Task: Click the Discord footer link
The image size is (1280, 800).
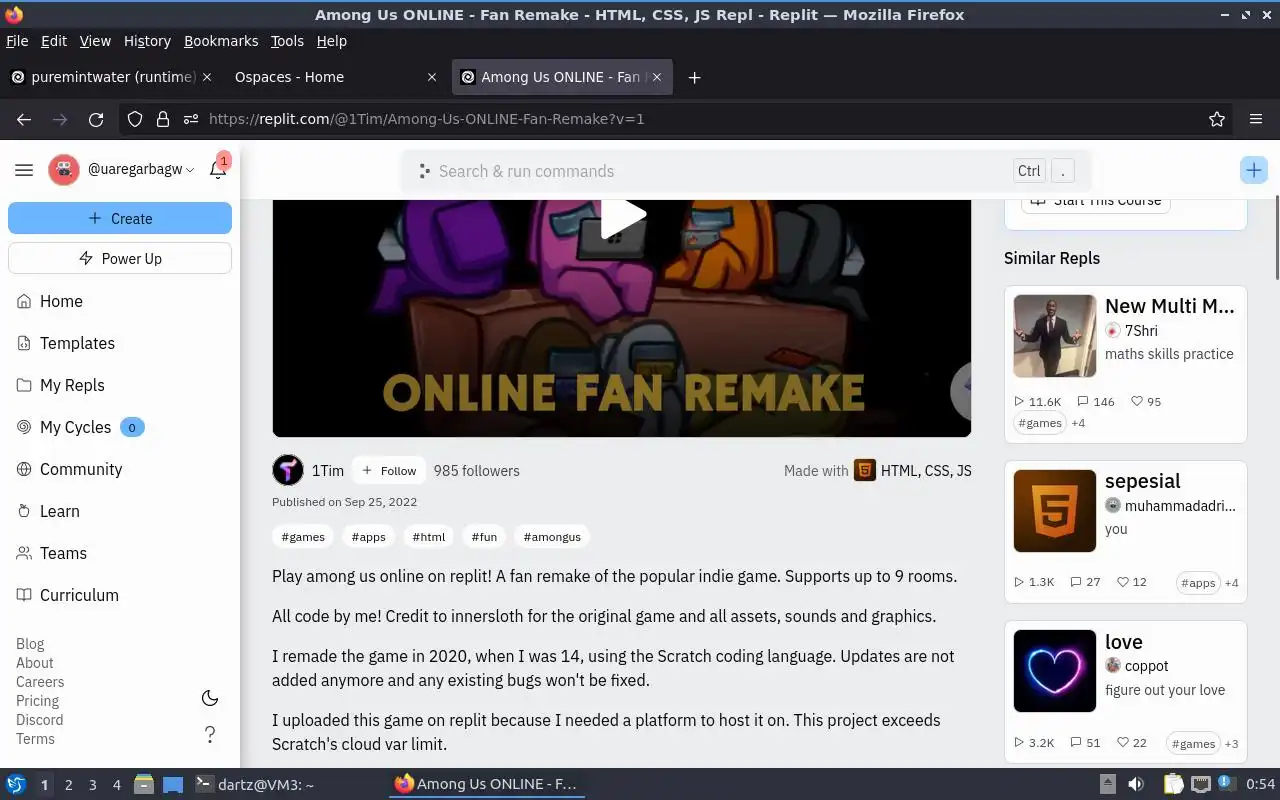Action: 39,720
